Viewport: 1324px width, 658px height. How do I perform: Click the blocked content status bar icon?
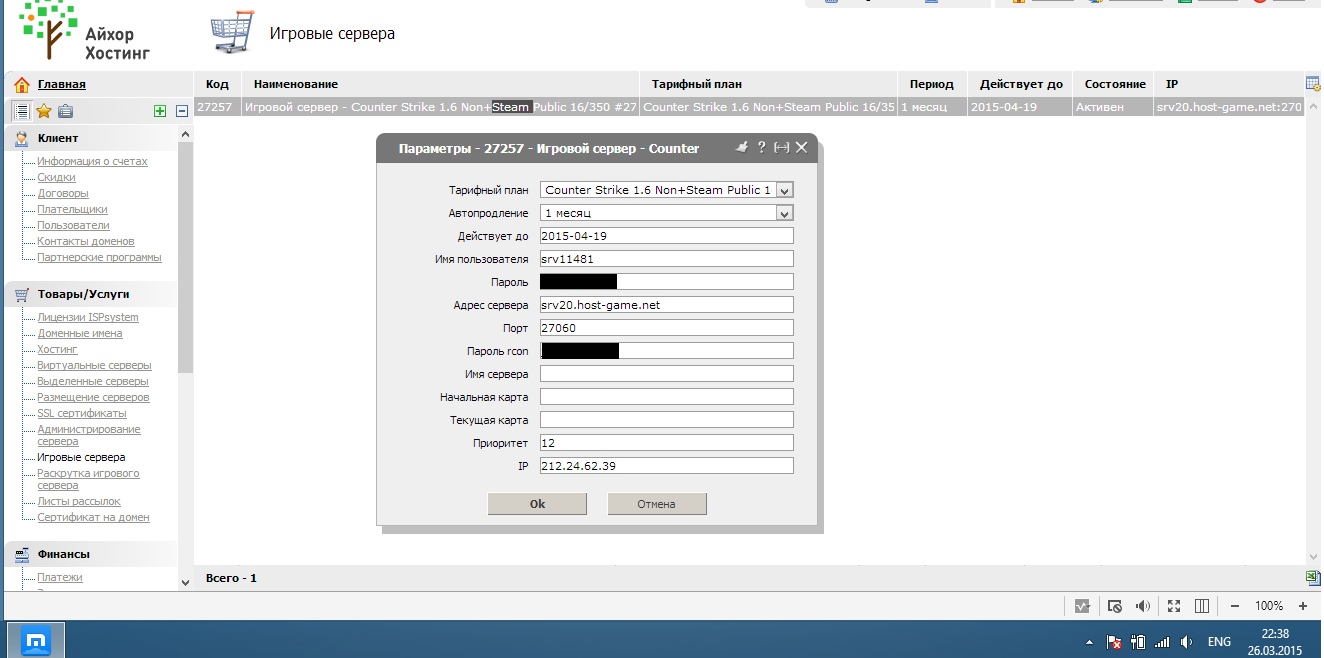pyautogui.click(x=1115, y=606)
